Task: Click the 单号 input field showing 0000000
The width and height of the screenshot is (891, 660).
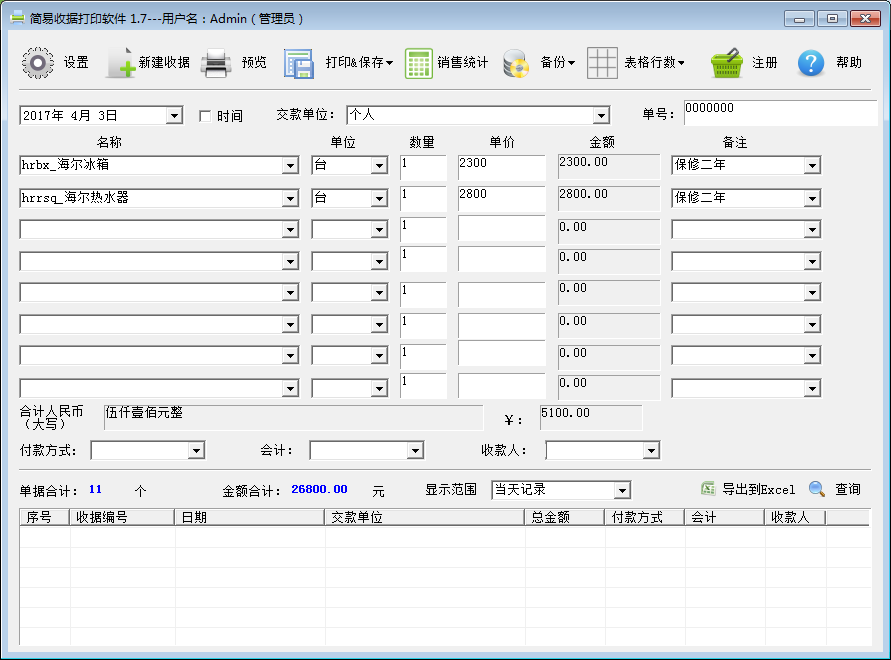Action: tap(781, 113)
